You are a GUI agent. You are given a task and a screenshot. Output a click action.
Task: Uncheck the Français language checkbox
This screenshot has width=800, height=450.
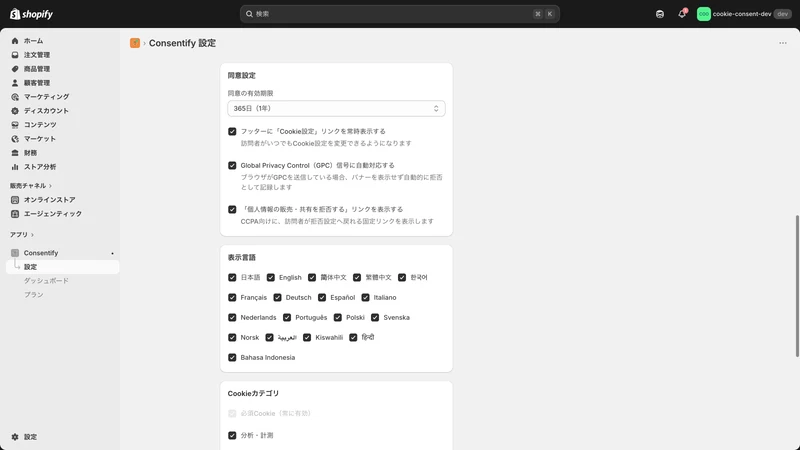(x=232, y=297)
